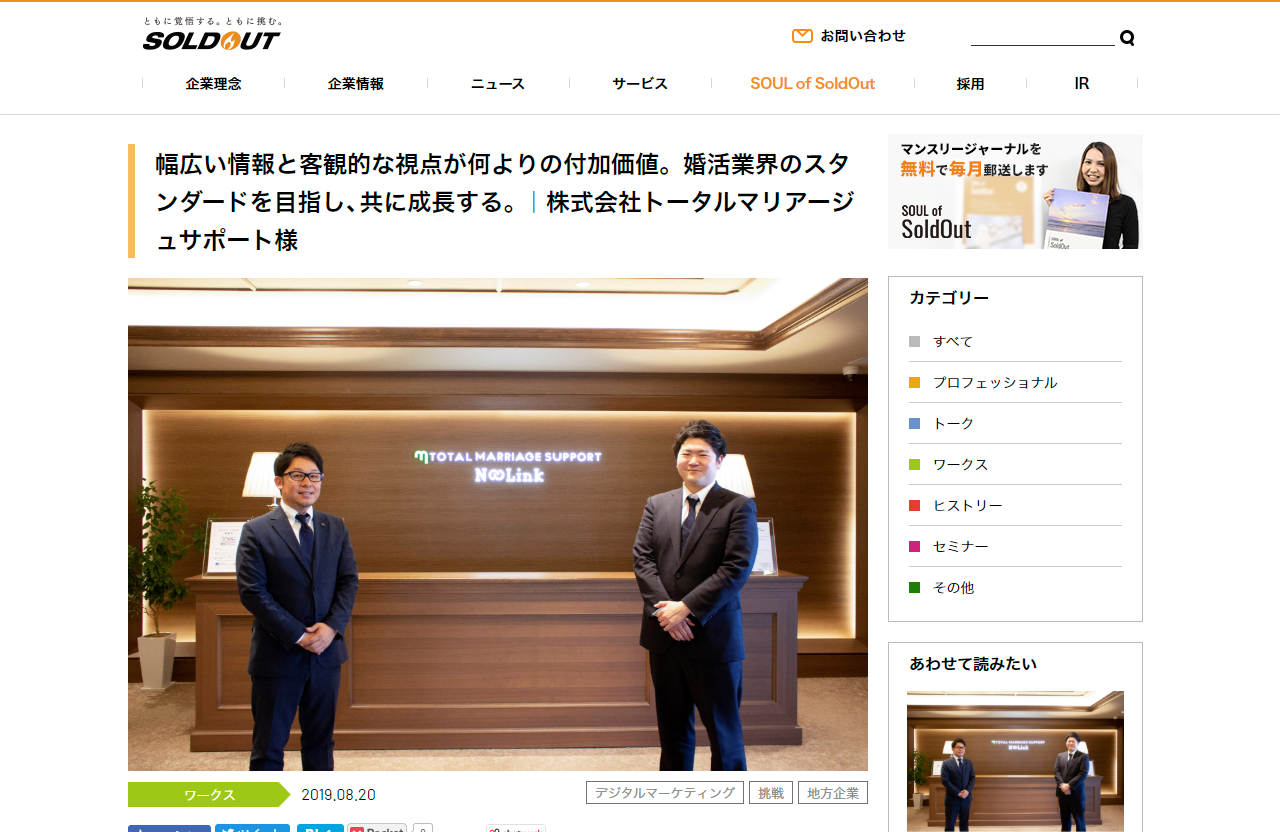The width and height of the screenshot is (1280, 832).
Task: Click the orange swatch beside プロフェッショナル
Action: click(x=914, y=382)
